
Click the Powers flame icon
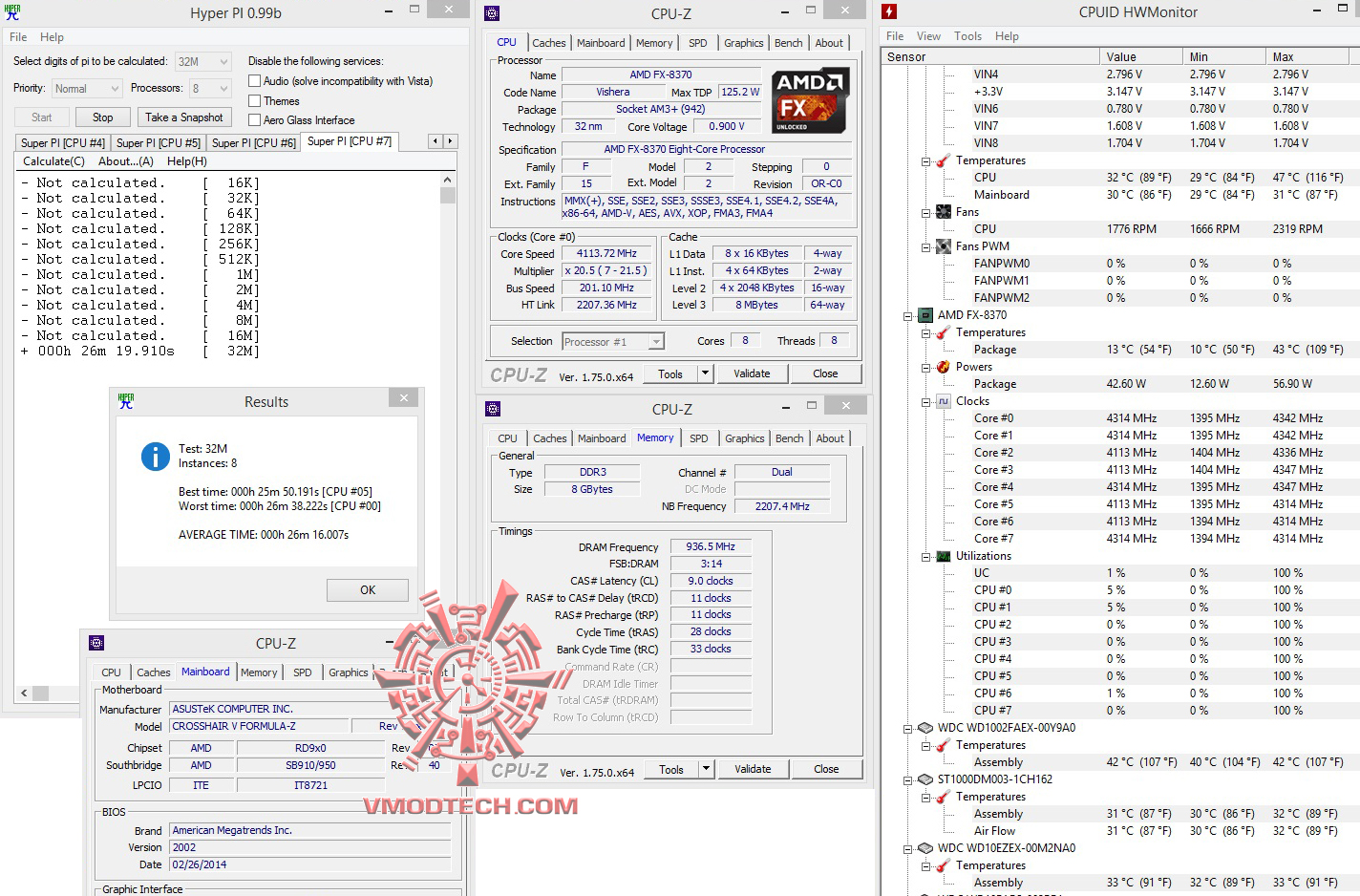coord(944,367)
